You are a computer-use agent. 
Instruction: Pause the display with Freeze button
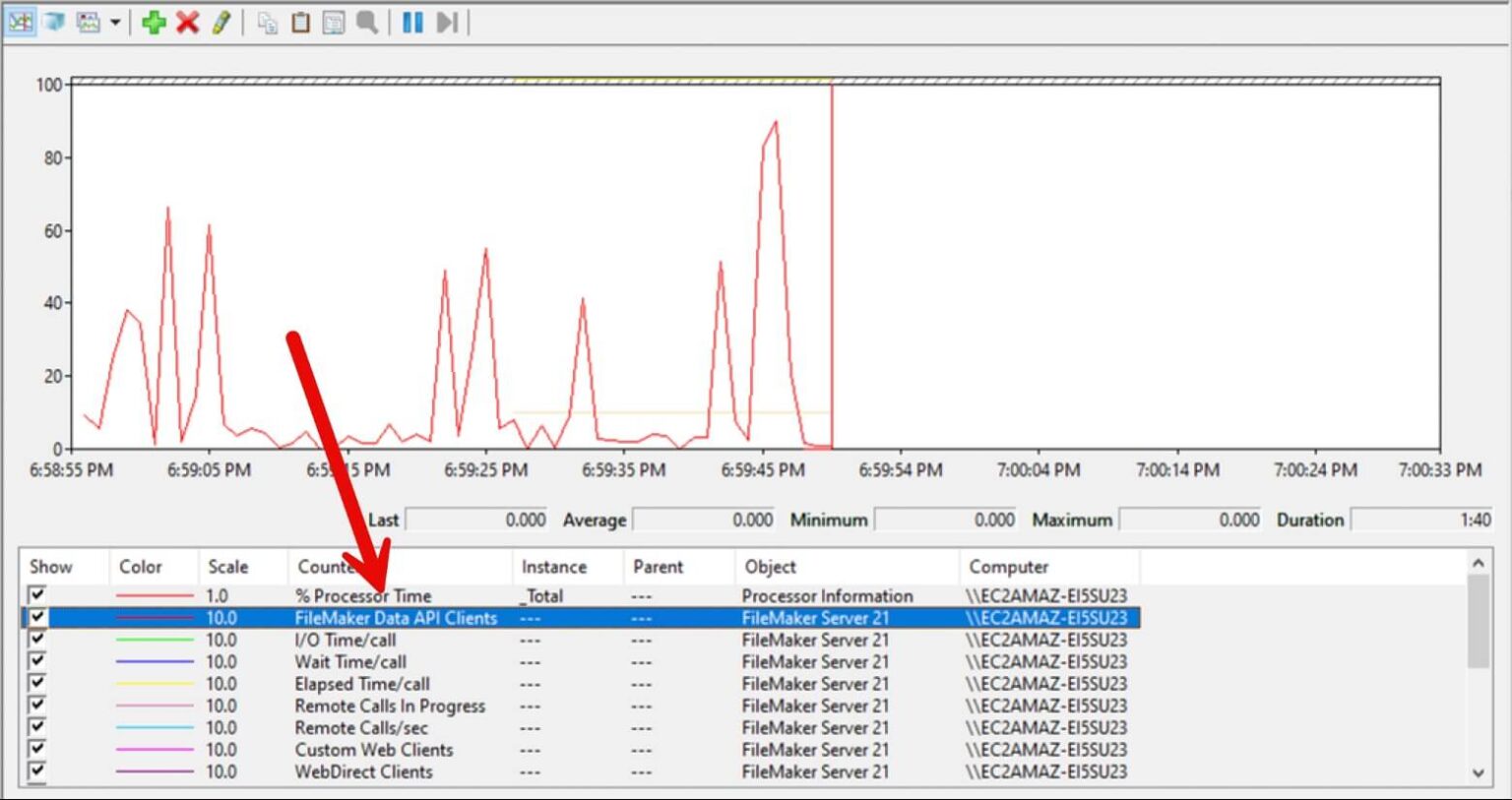[x=412, y=22]
